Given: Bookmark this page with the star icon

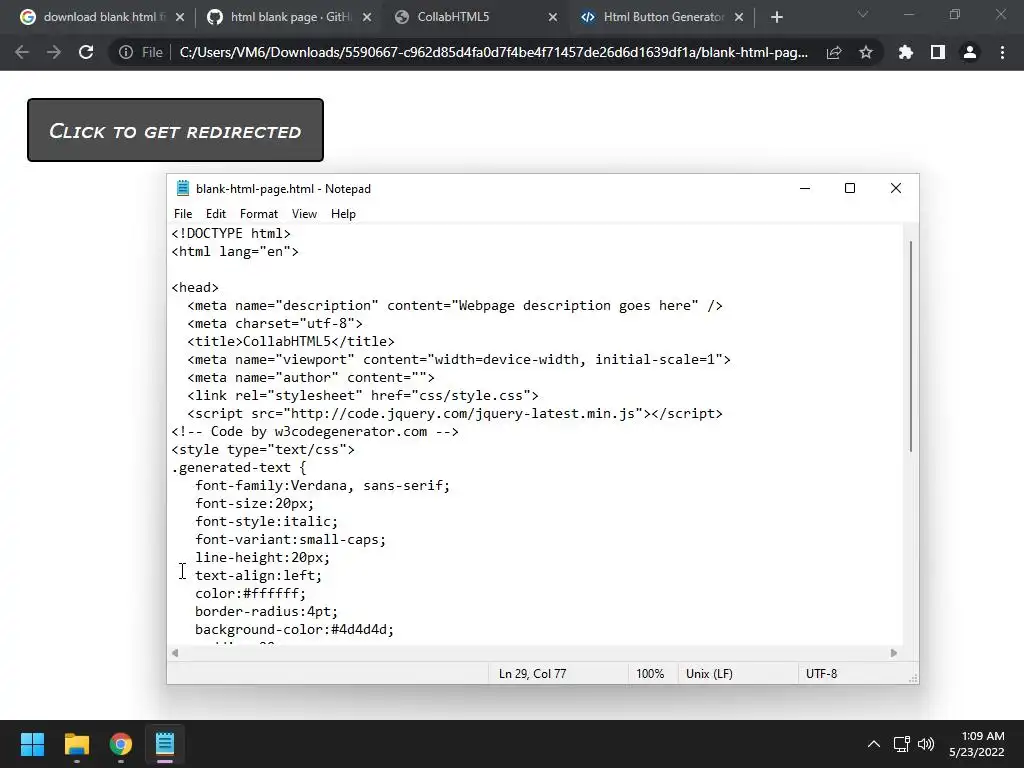Looking at the screenshot, I should (866, 52).
